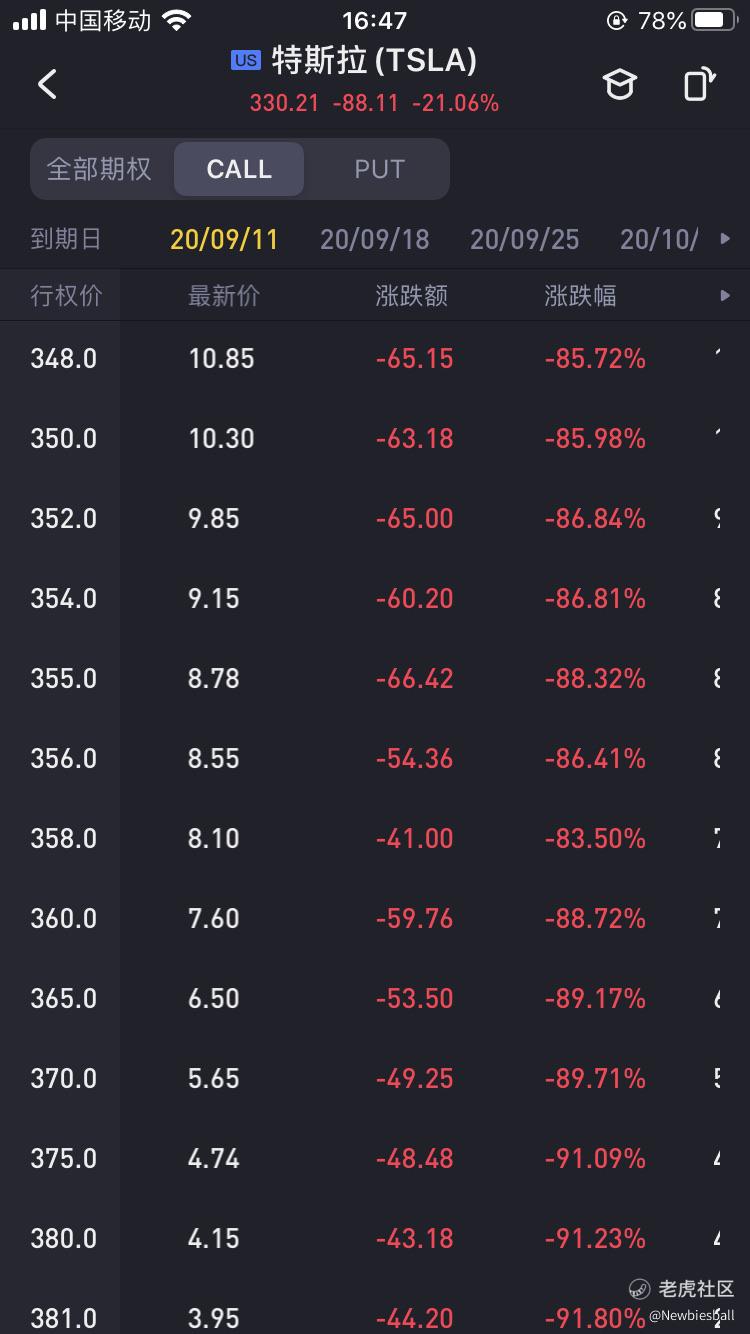Tap the US market badge icon
750x1334 pixels.
coord(246,61)
